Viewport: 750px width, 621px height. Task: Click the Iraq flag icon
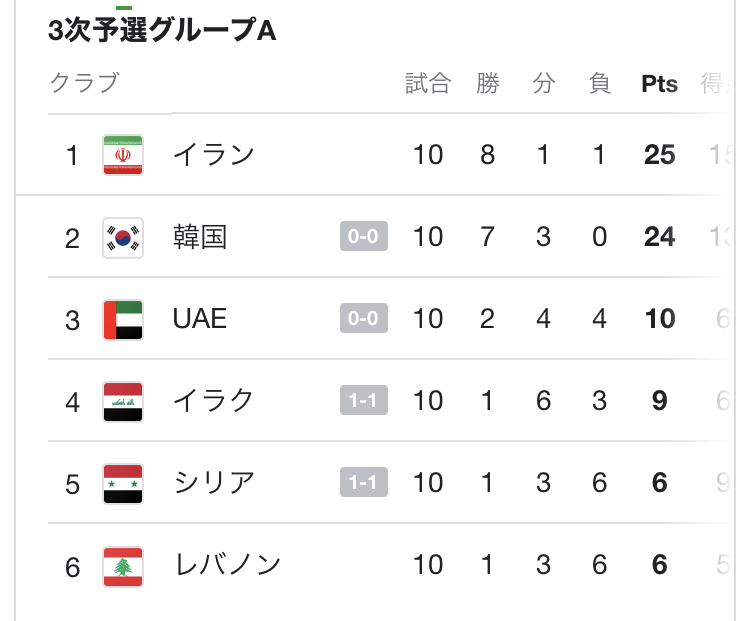123,401
